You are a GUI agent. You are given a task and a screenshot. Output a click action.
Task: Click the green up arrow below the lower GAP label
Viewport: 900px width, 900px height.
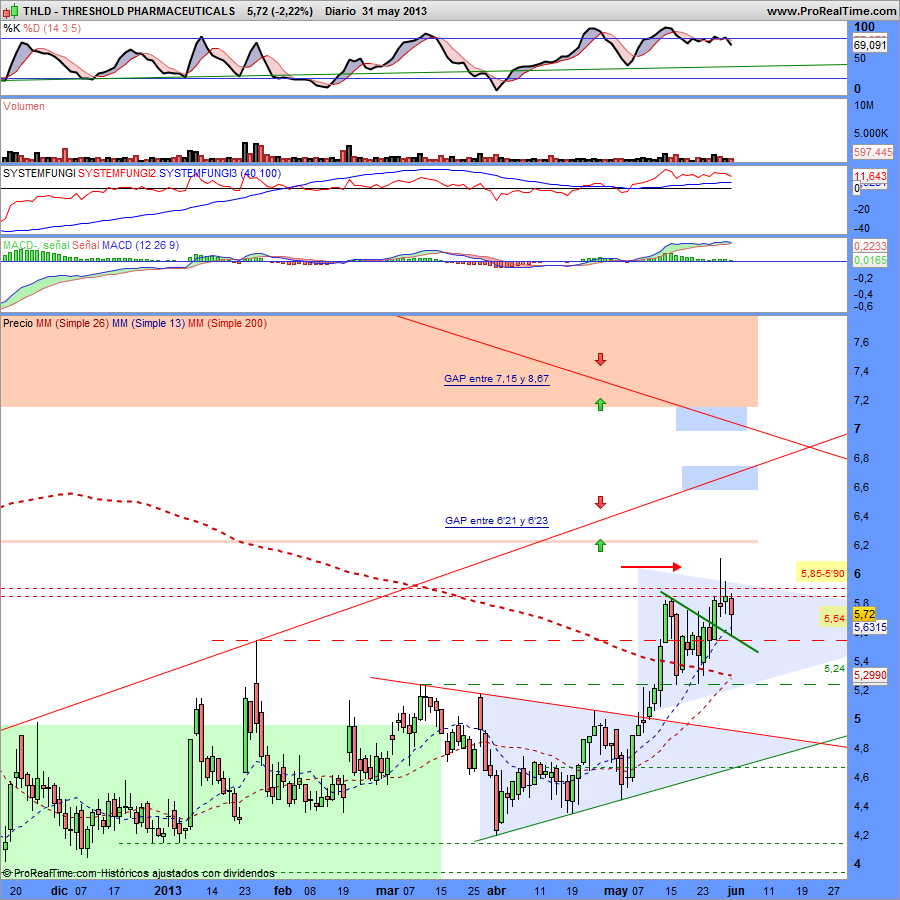600,545
